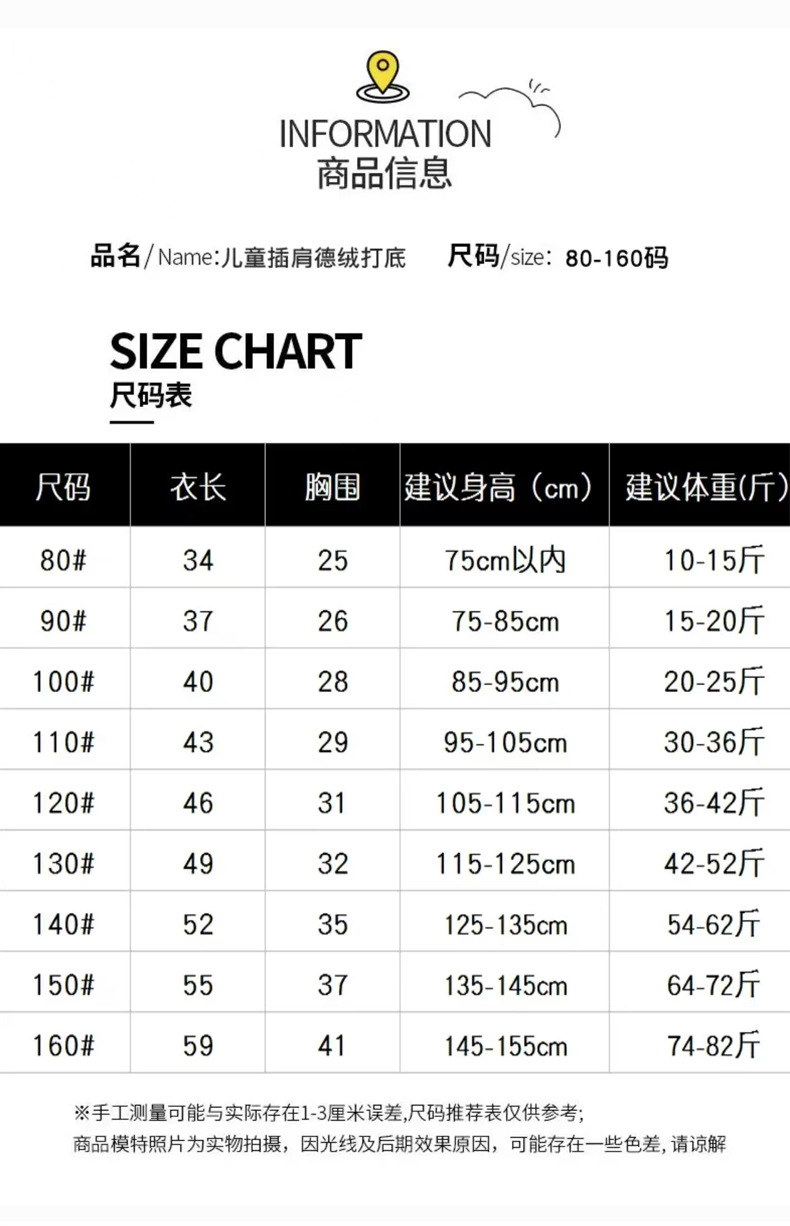This screenshot has width=790, height=1226.
Task: Select the 衣长 column header
Action: coord(198,487)
